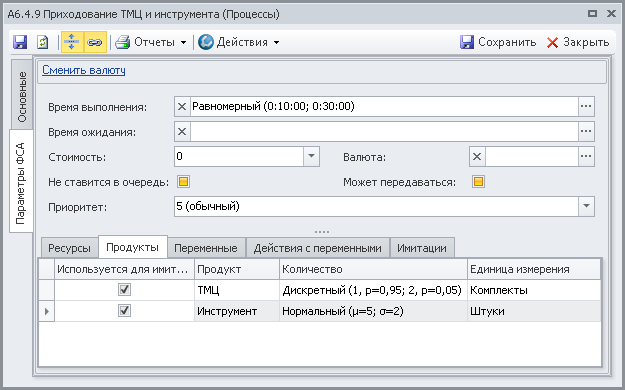625x390 pixels.
Task: Close the window with the title bar X
Action: click(x=611, y=14)
